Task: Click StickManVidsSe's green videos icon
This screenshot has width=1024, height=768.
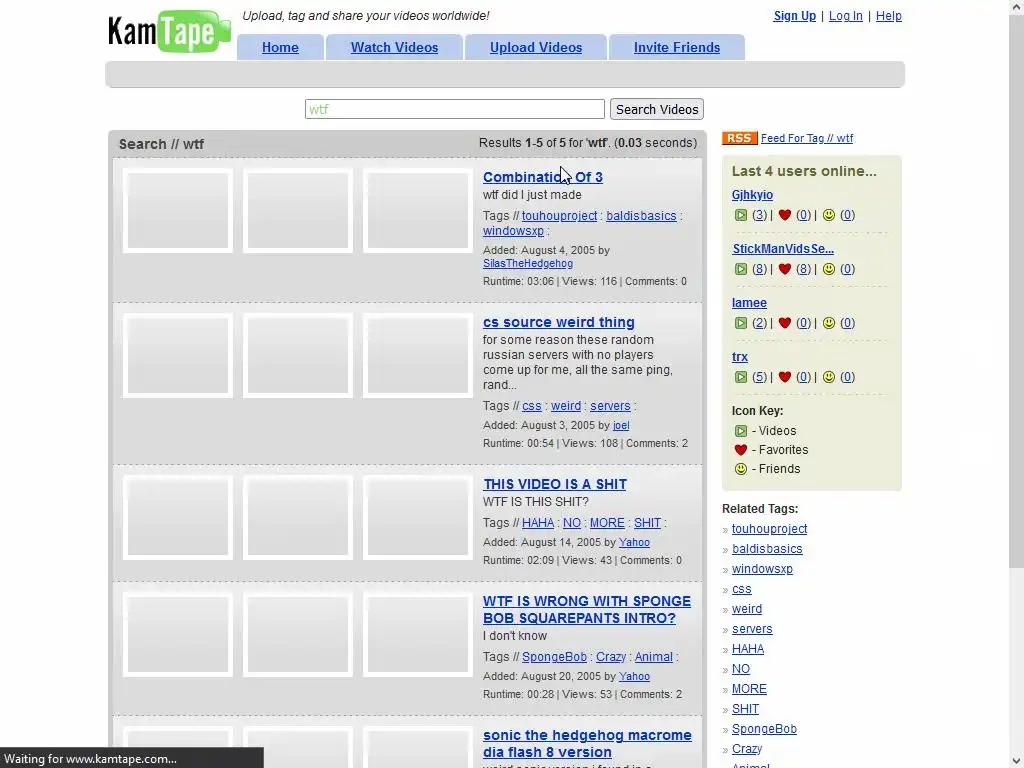Action: coord(741,269)
